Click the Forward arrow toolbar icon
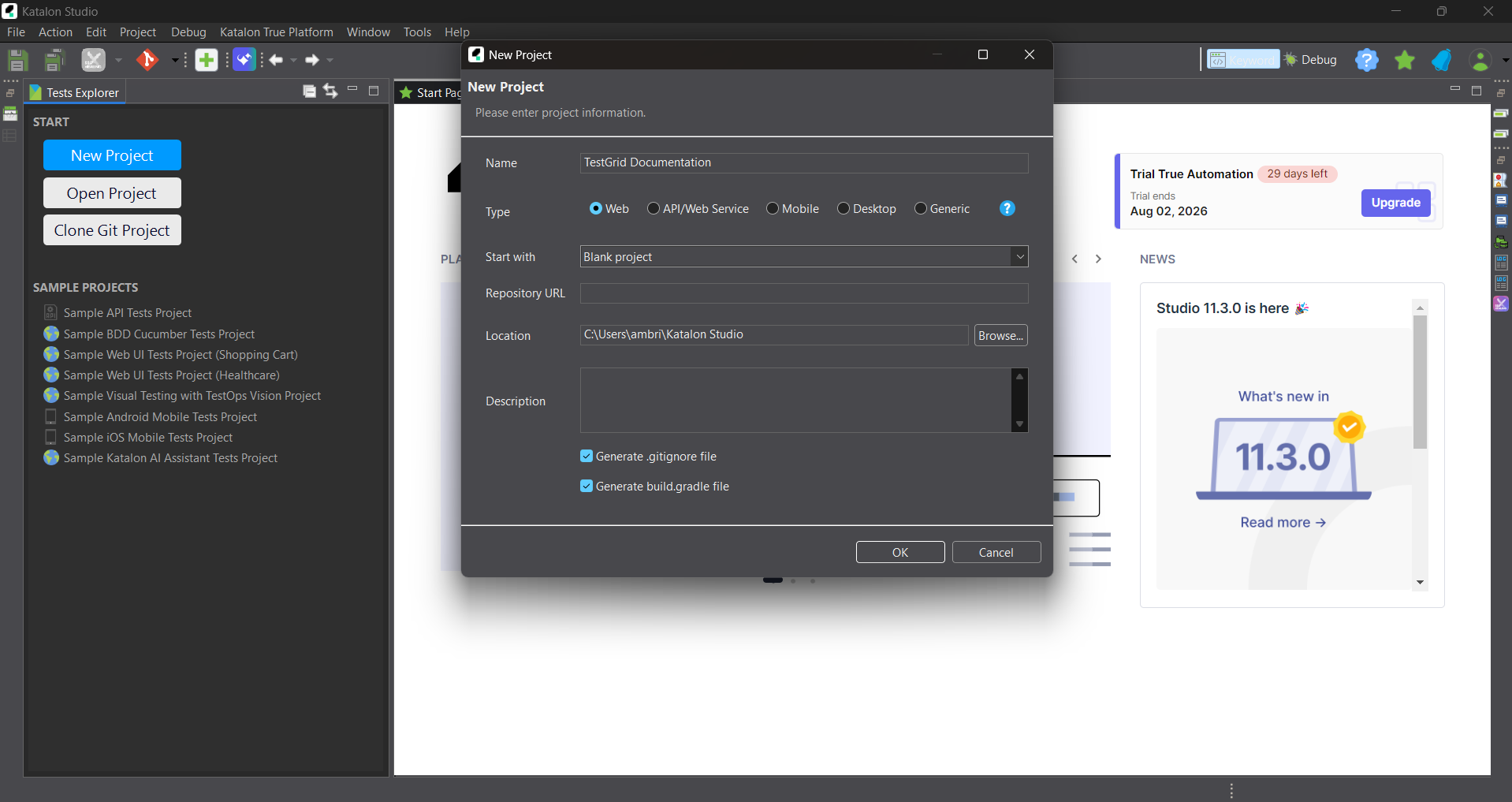Image resolution: width=1512 pixels, height=802 pixels. [312, 60]
